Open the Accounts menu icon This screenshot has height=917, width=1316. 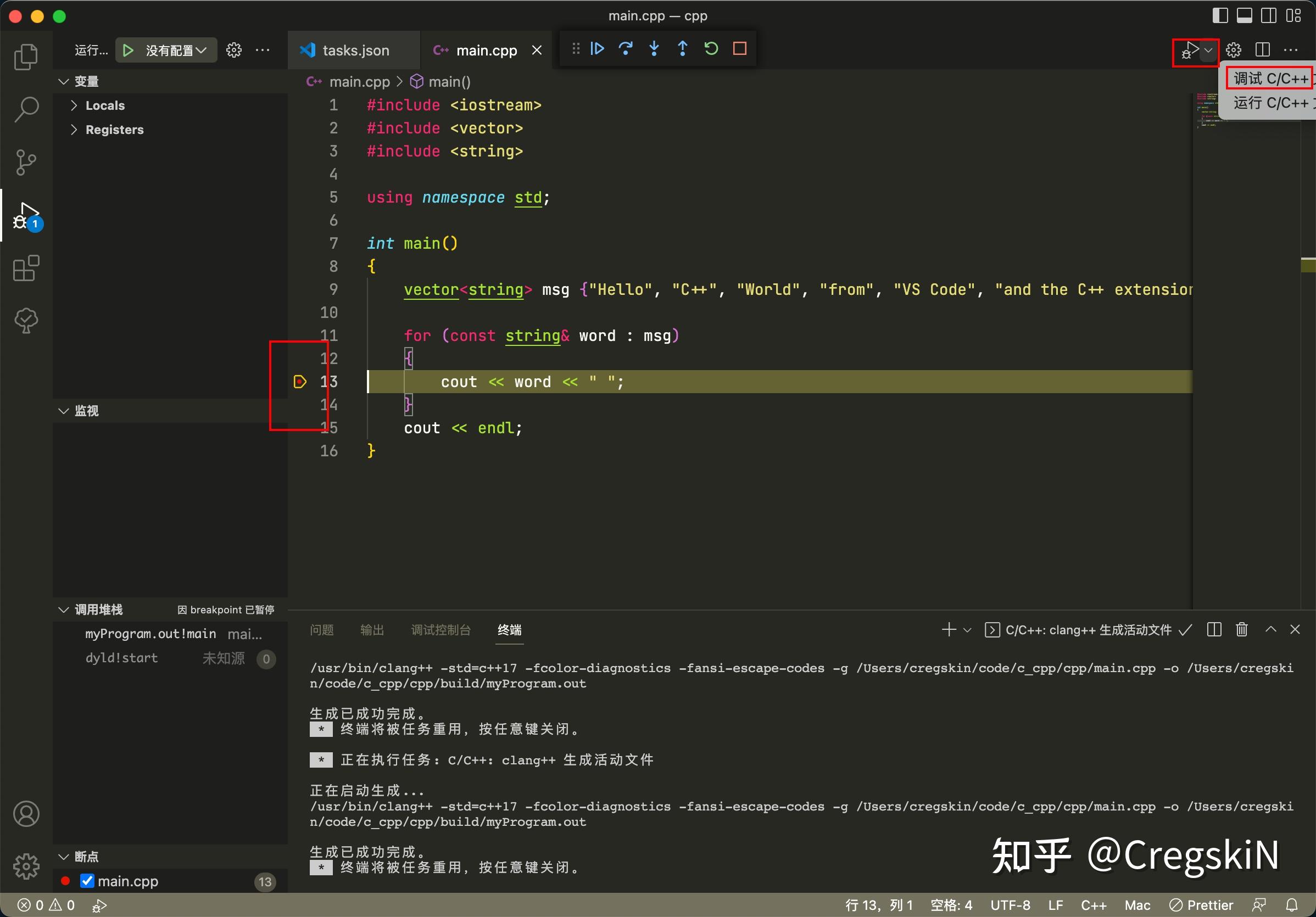pyautogui.click(x=26, y=814)
